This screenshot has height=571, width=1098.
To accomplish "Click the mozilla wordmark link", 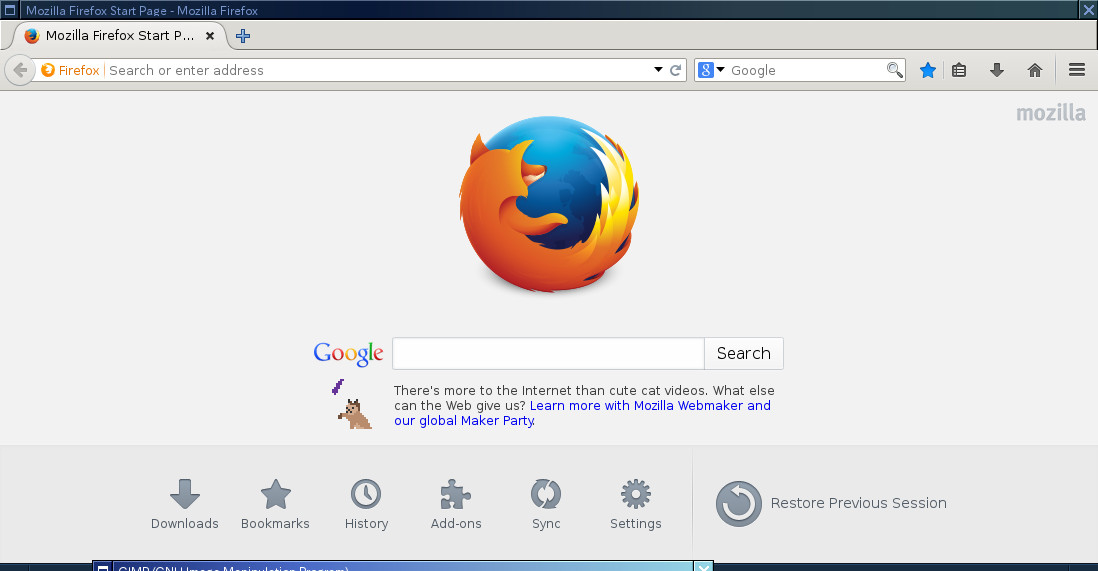I will (x=1051, y=113).
